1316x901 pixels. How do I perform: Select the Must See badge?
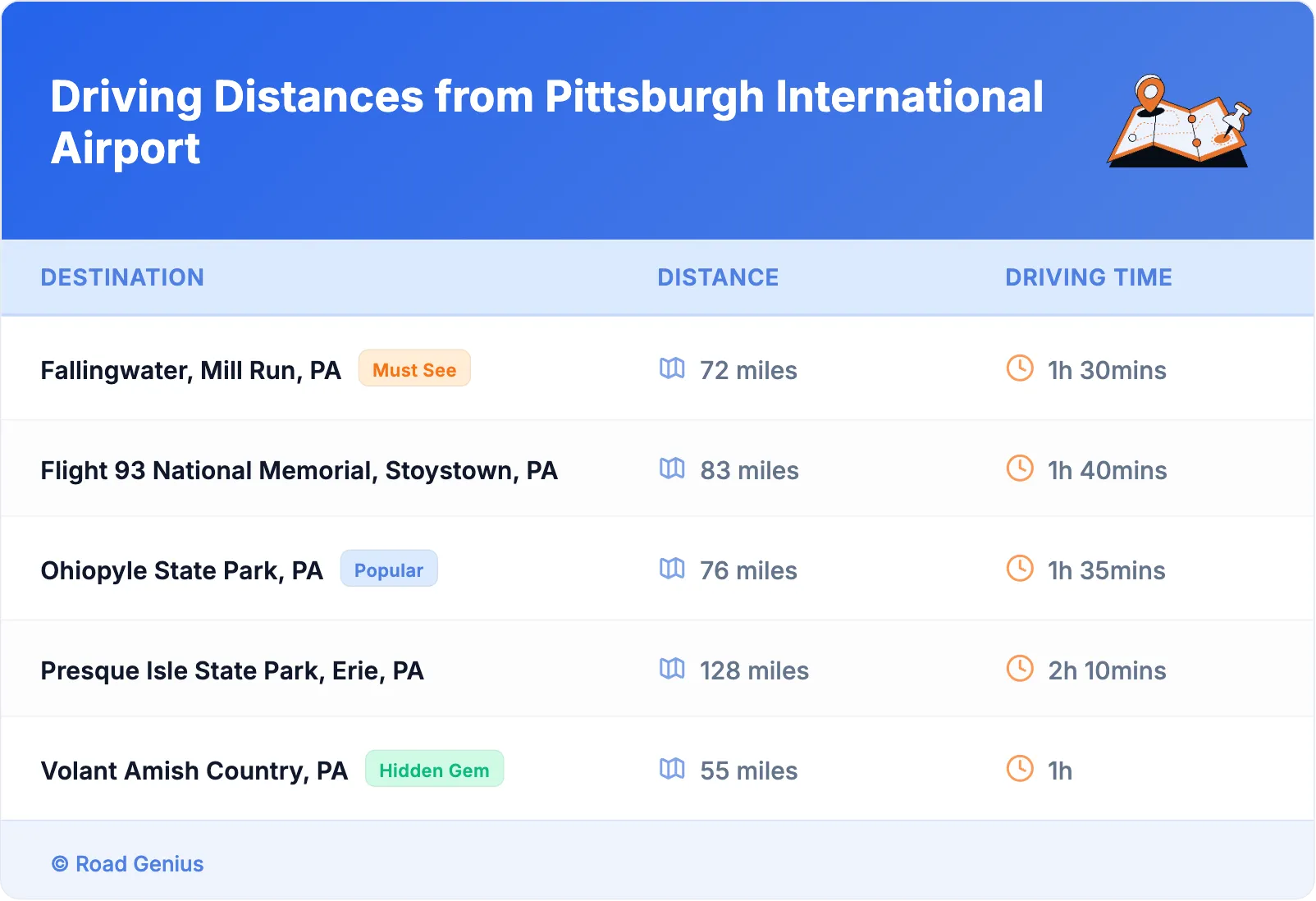click(x=414, y=368)
